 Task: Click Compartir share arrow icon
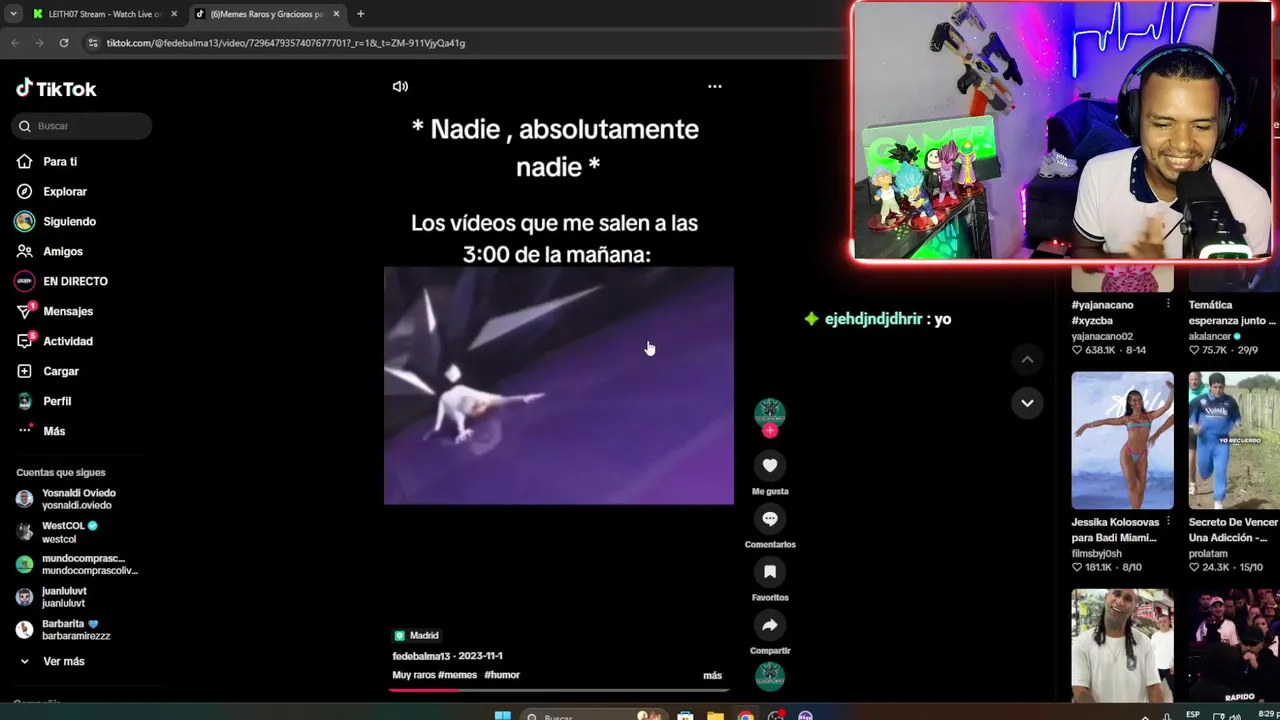tap(770, 625)
